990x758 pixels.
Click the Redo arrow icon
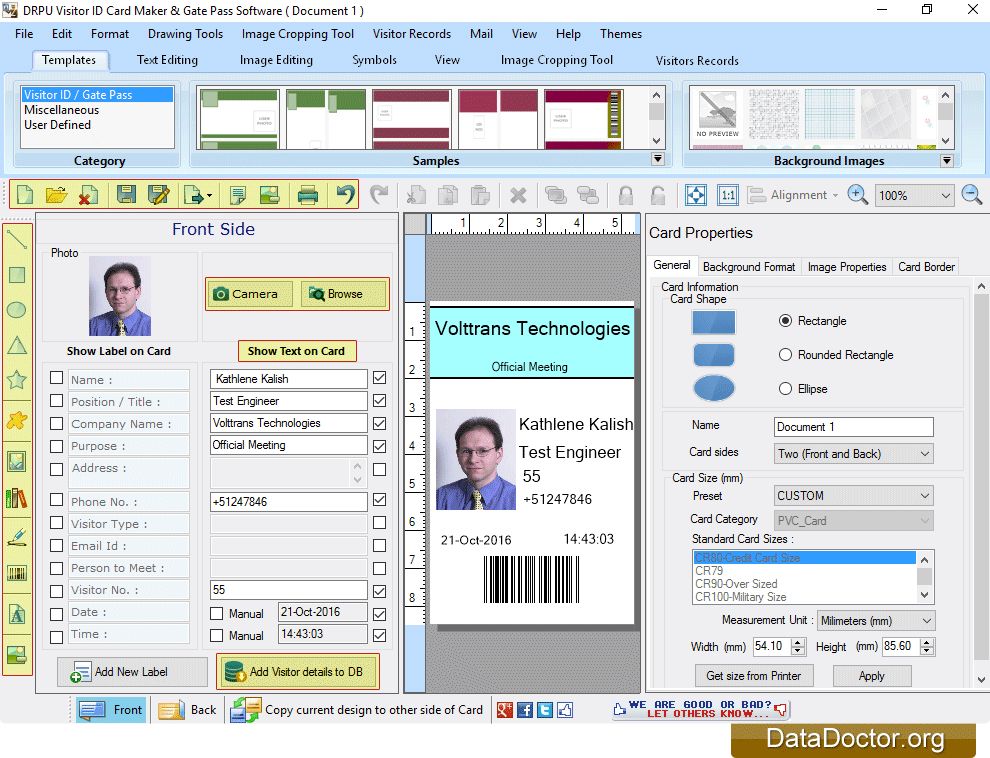[x=379, y=194]
